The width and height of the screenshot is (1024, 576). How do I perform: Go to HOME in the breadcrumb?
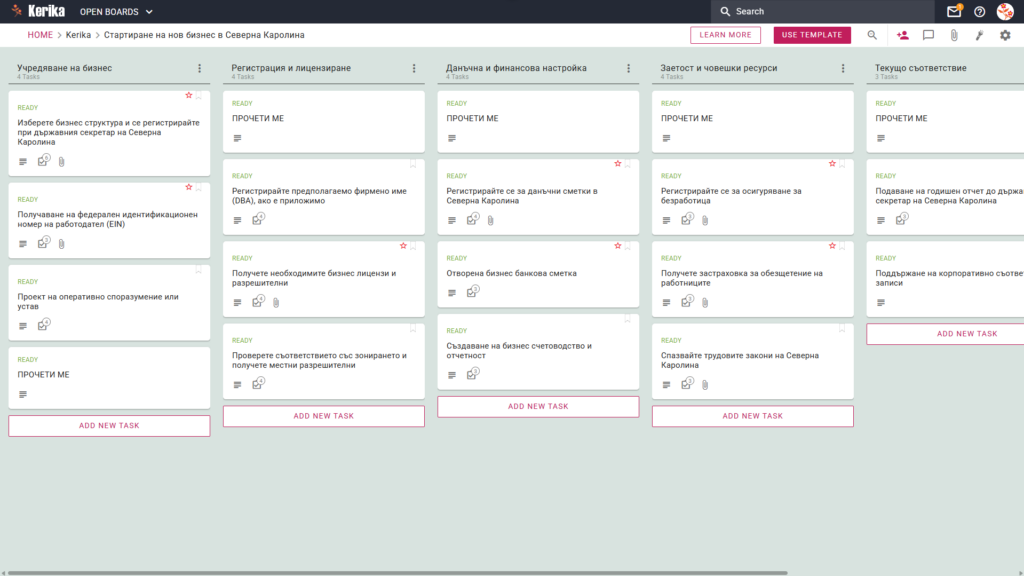40,35
